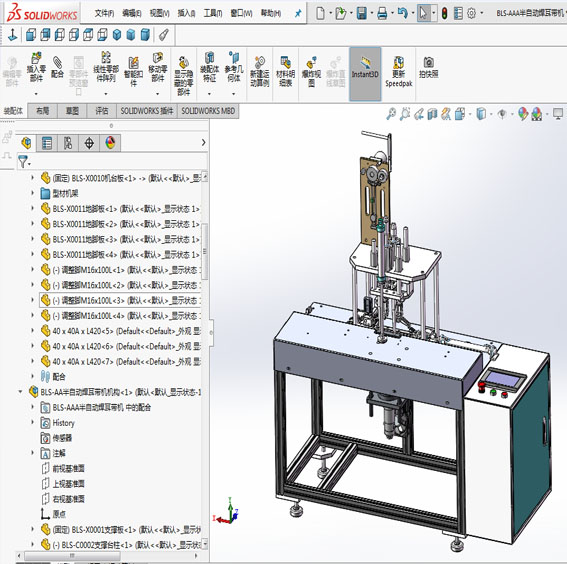Open Bill of Materials tool
Screen dimensions: 567x564
285,71
